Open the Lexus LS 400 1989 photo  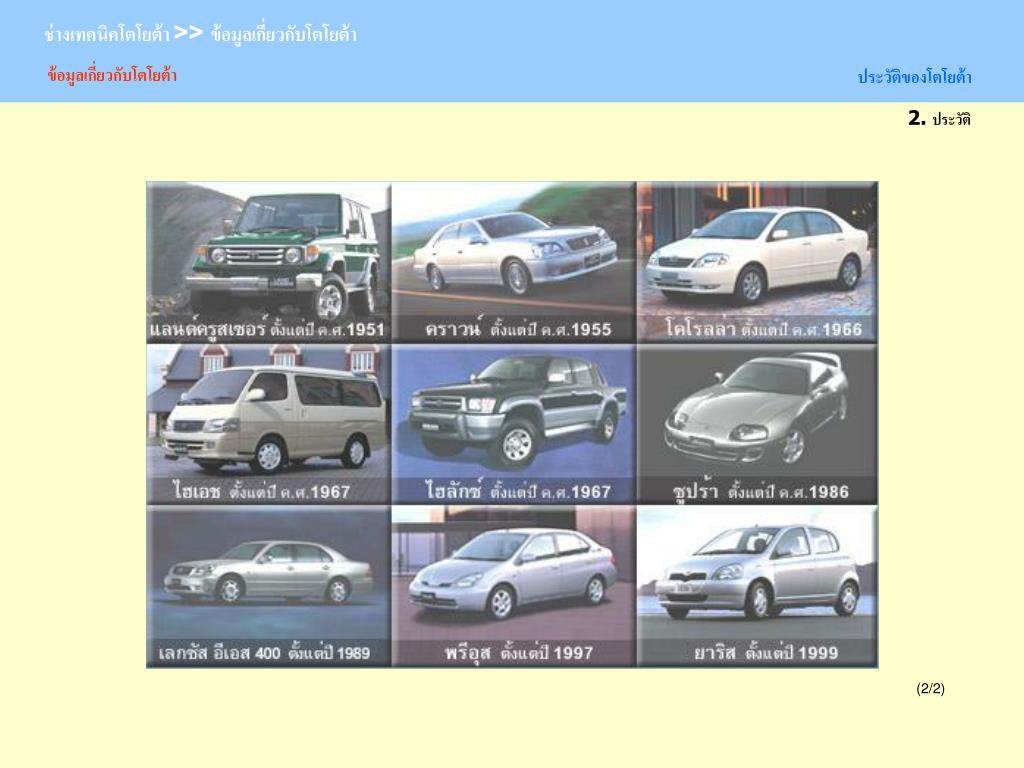[x=268, y=586]
